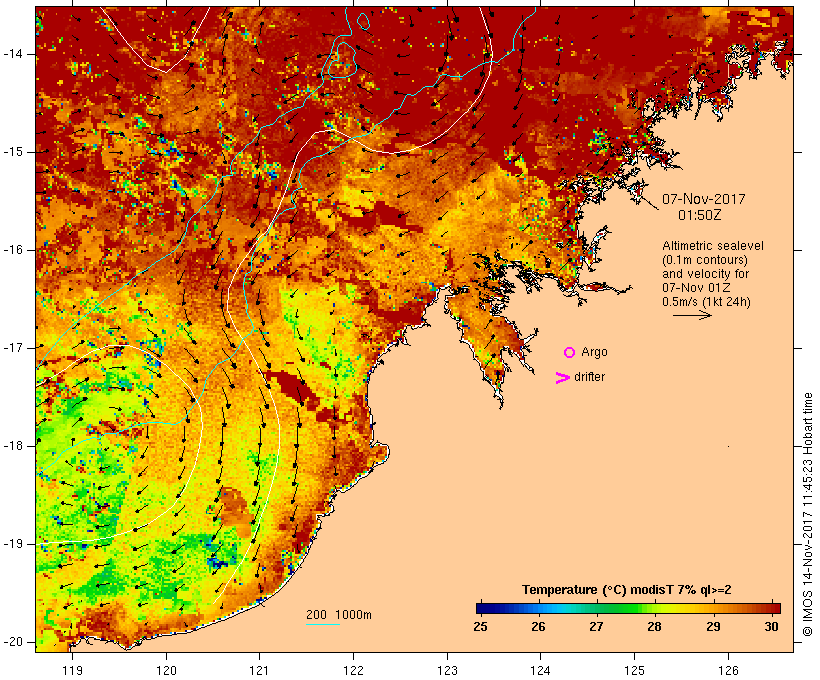
Task: Click latitude axis label -18
Action: click(13, 446)
